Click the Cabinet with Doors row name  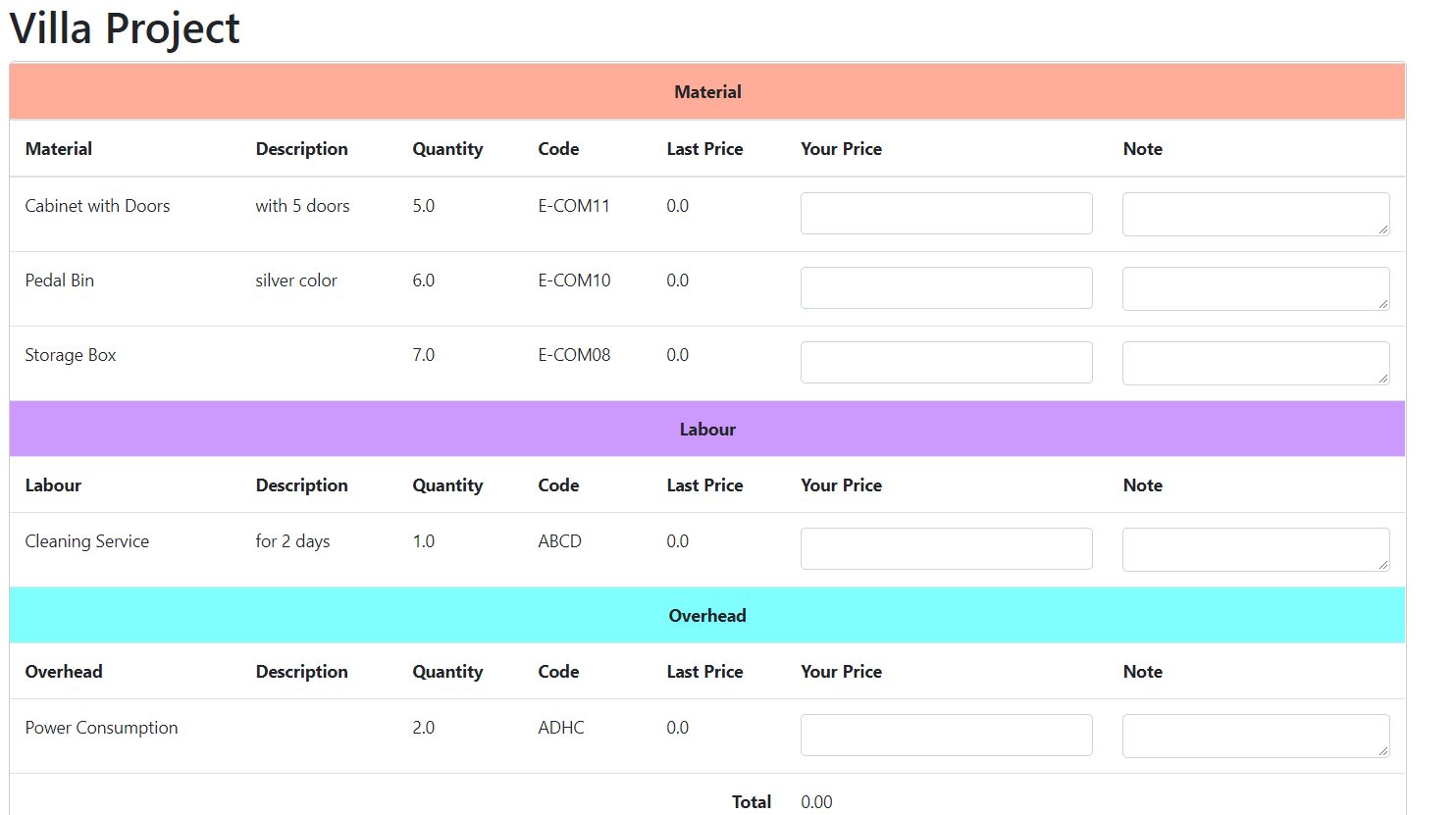point(97,206)
